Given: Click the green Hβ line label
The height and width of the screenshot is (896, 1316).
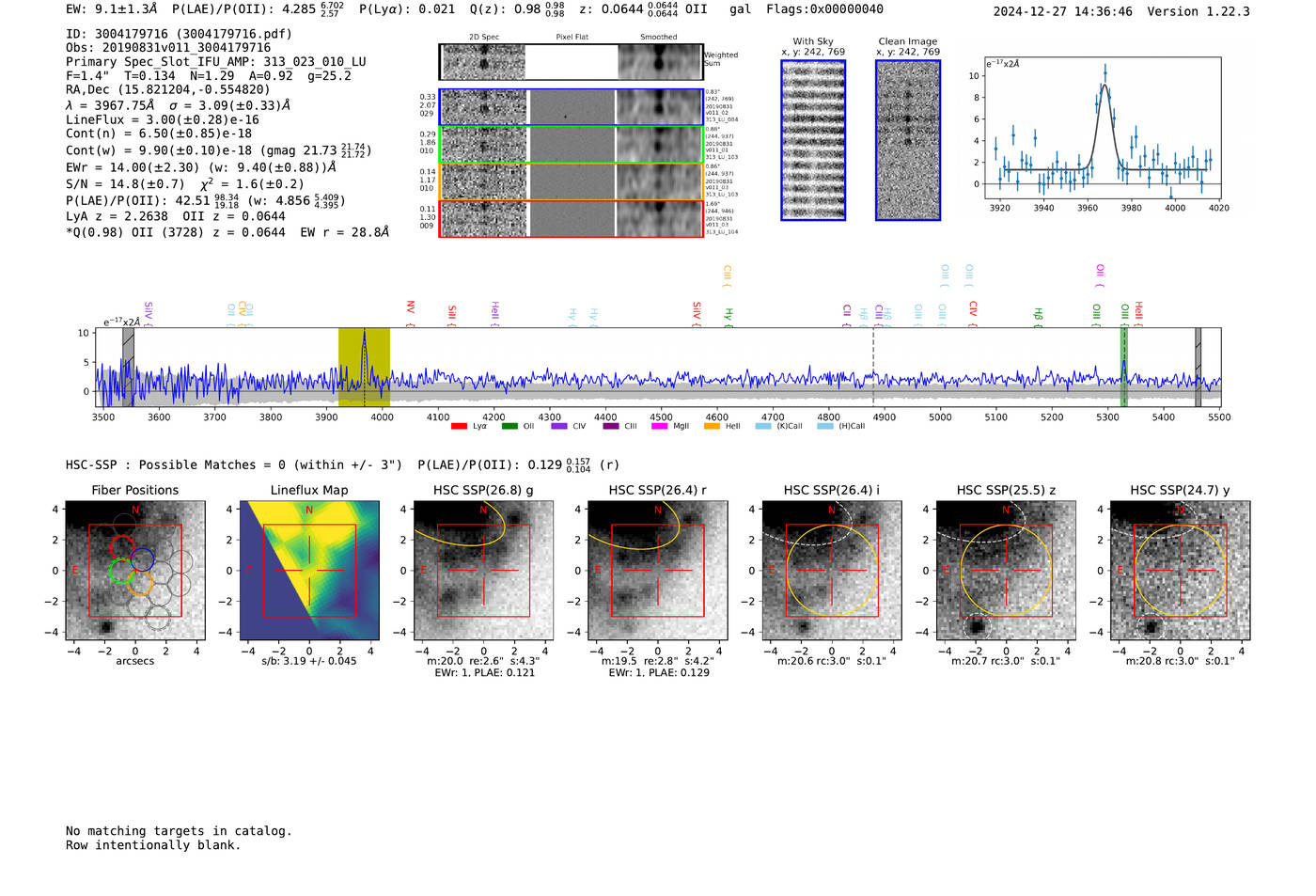Looking at the screenshot, I should coord(1039,316).
